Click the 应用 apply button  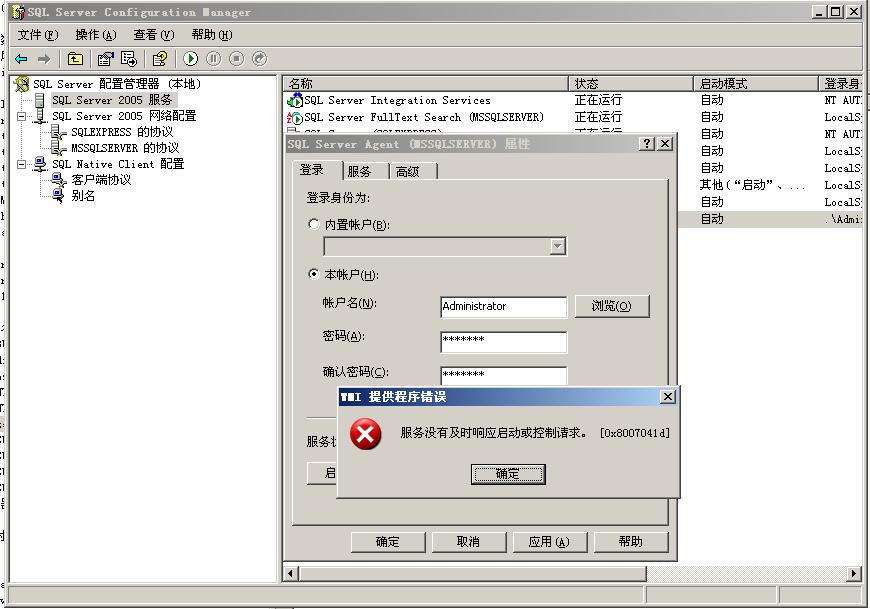pyautogui.click(x=550, y=542)
